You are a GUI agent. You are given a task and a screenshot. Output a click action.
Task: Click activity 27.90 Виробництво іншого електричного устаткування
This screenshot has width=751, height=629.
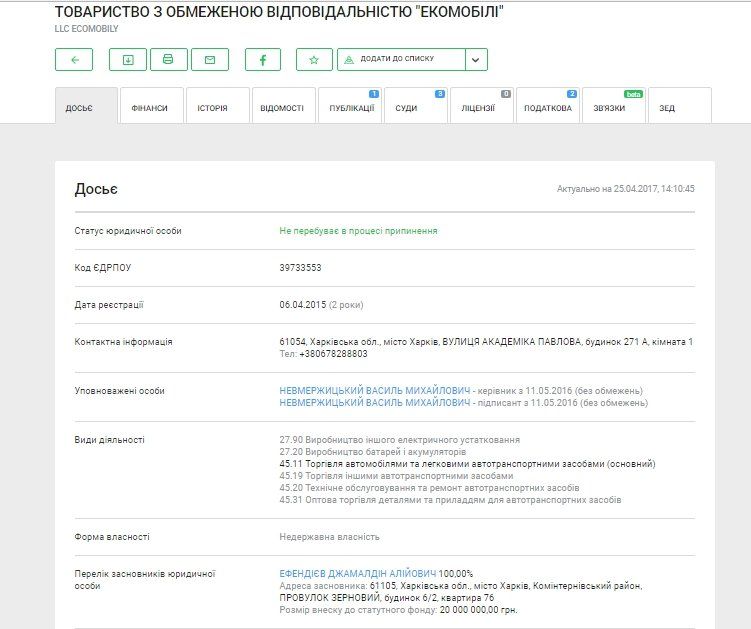point(399,440)
